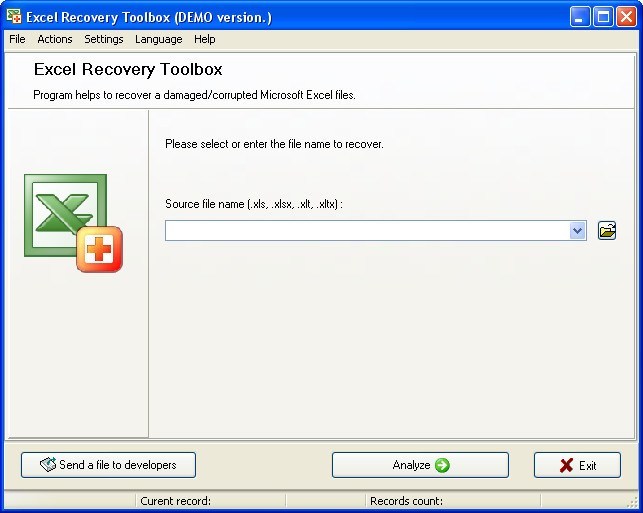Viewport: 643px width, 513px height.
Task: Click the open folder browse icon
Action: coord(606,231)
